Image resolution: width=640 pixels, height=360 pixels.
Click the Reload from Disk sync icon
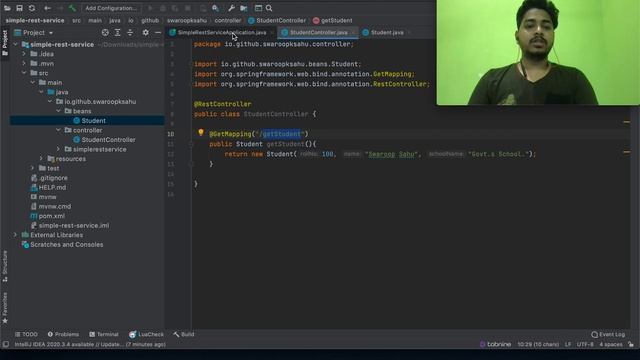coord(32,8)
